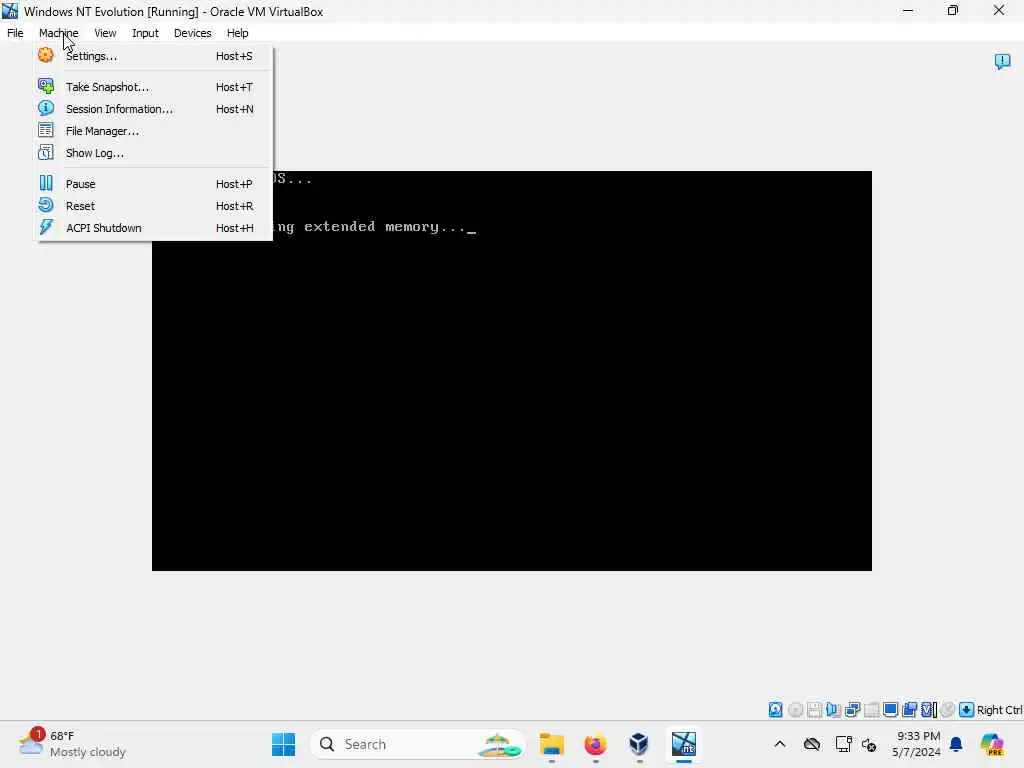Click the display status icon

click(x=890, y=710)
